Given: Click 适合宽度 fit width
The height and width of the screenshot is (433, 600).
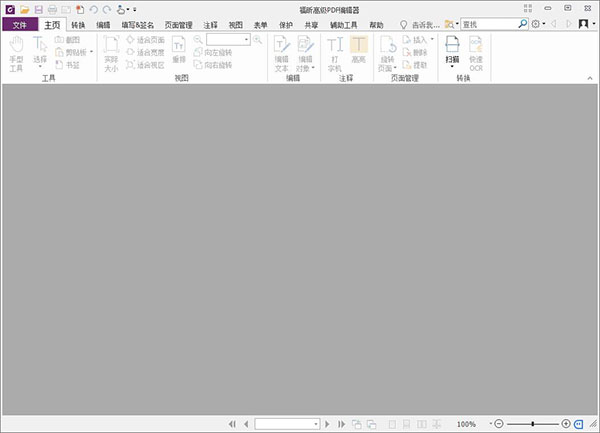Looking at the screenshot, I should click(x=145, y=52).
